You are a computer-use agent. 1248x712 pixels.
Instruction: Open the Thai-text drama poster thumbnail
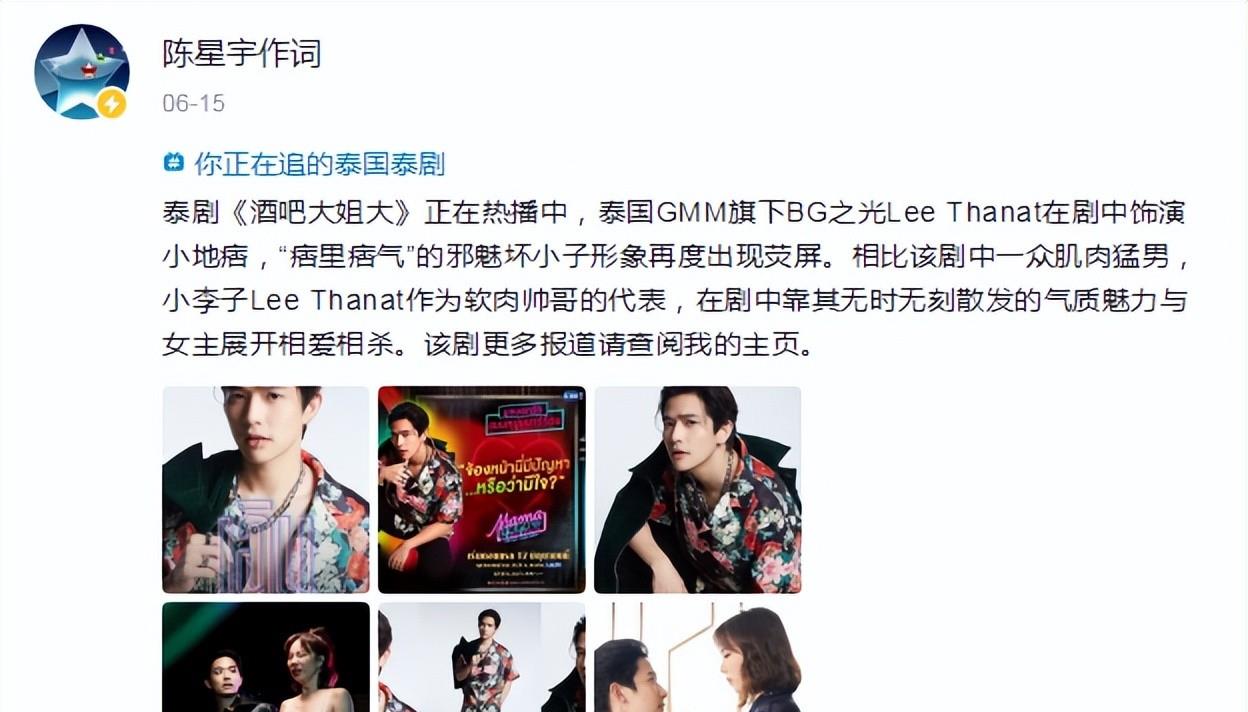point(482,490)
